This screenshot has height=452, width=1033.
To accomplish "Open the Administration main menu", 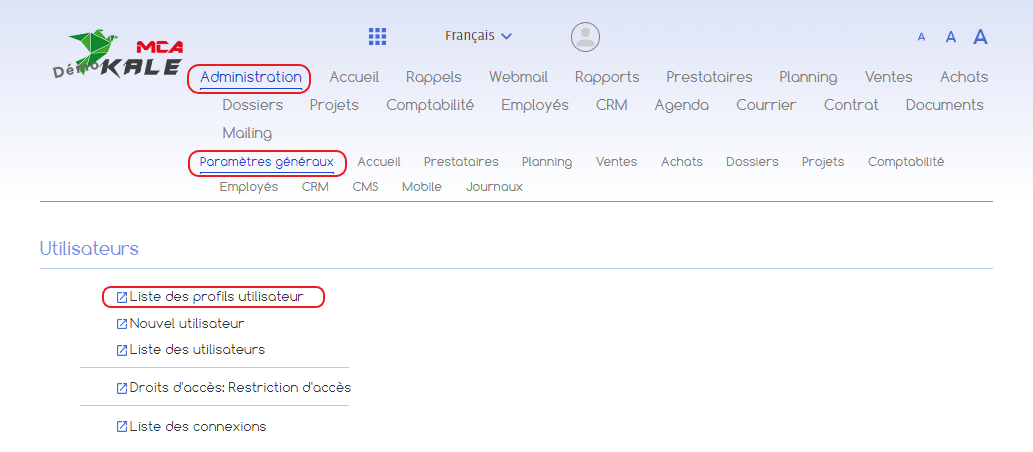I will (x=250, y=77).
